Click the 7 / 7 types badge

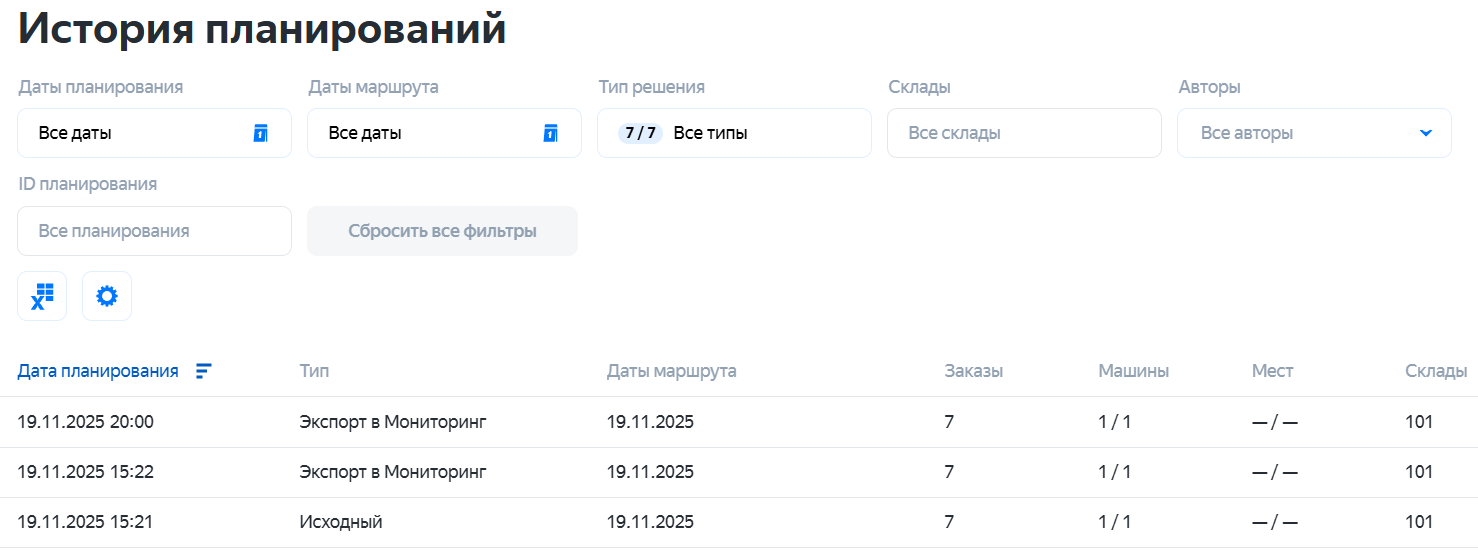point(640,133)
